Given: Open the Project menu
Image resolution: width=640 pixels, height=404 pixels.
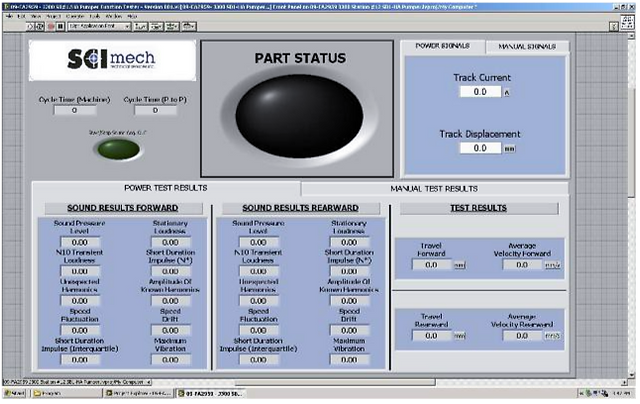Looking at the screenshot, I should [53, 16].
